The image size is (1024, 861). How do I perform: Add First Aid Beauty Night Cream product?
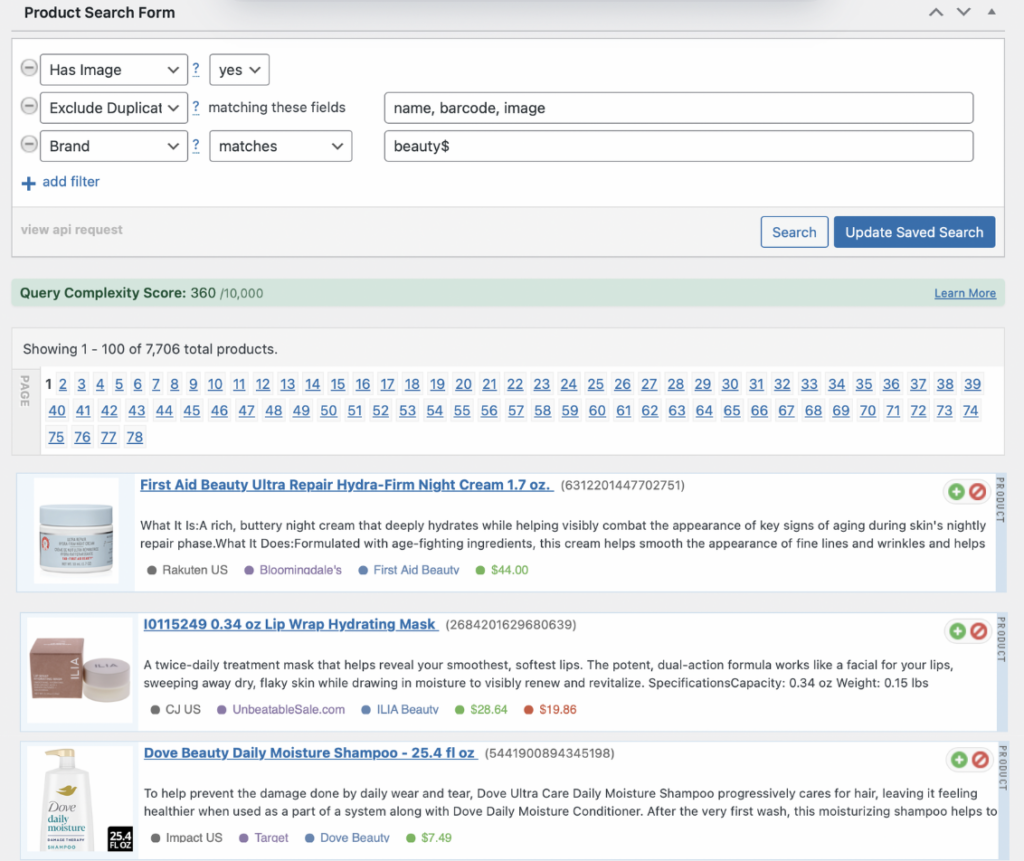tap(956, 492)
